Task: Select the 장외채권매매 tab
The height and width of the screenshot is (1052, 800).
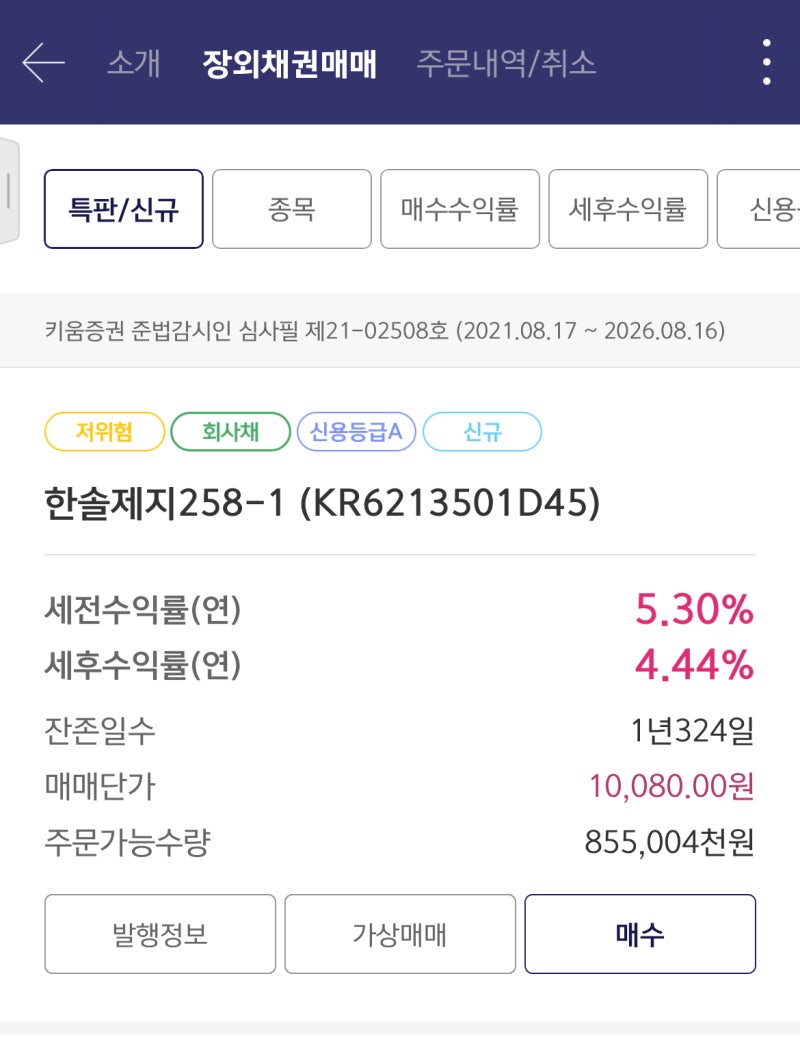Action: coord(289,64)
